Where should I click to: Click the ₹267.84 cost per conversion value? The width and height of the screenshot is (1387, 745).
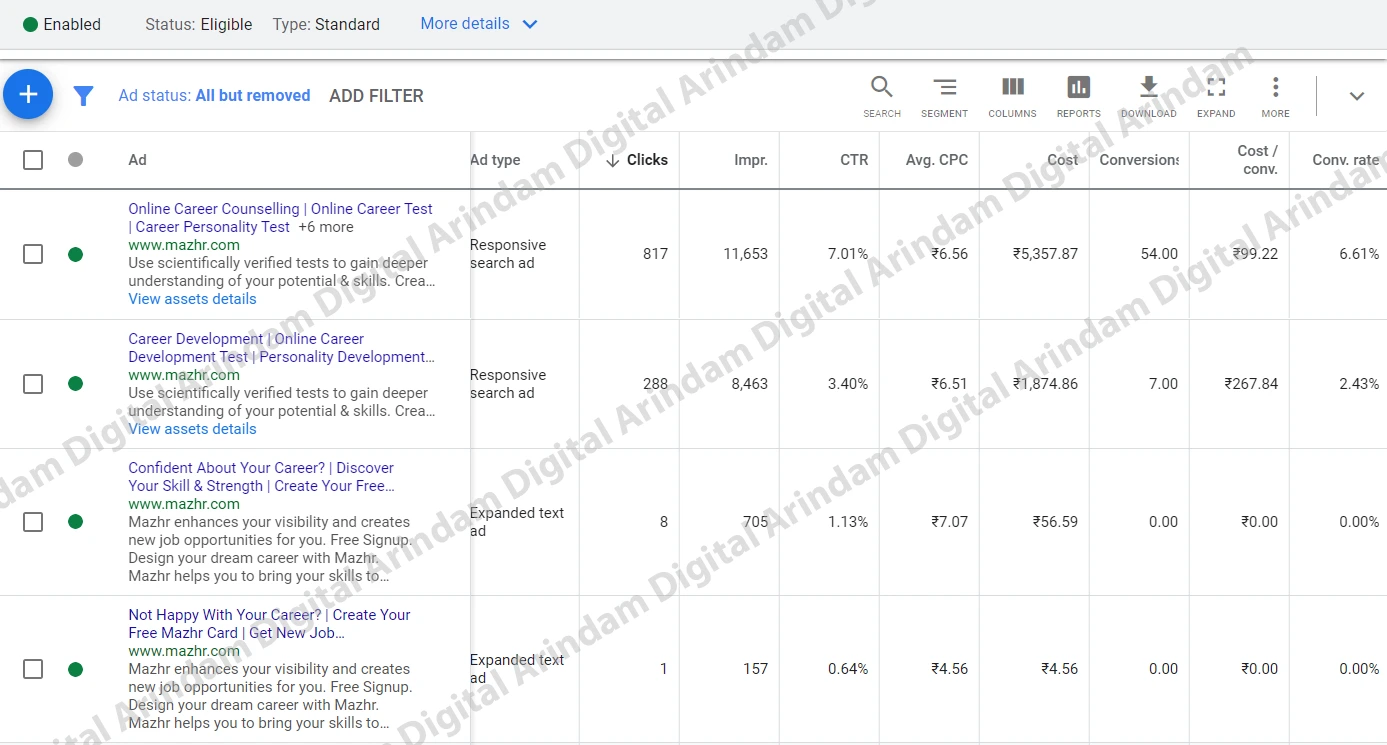(x=1251, y=384)
